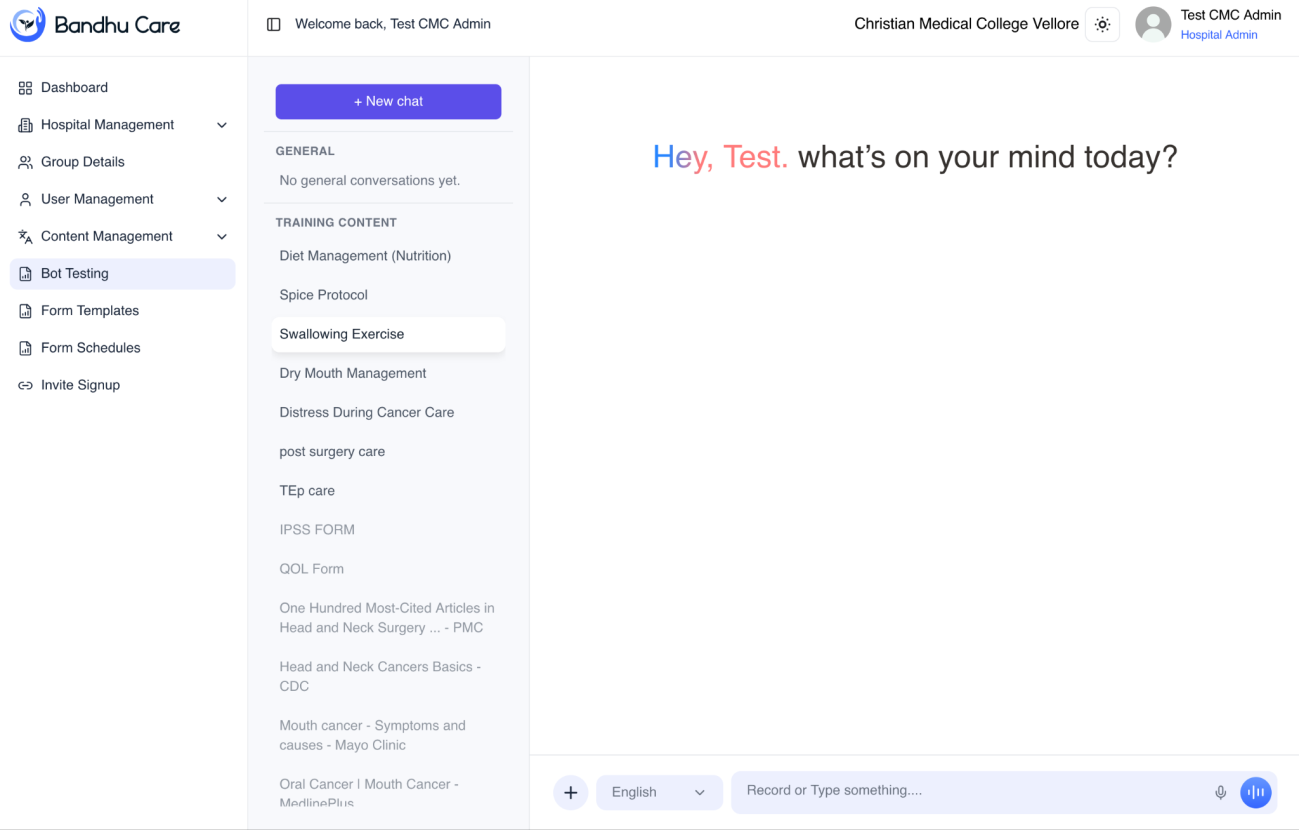
Task: Open Dry Mouth Management training content
Action: [388, 373]
